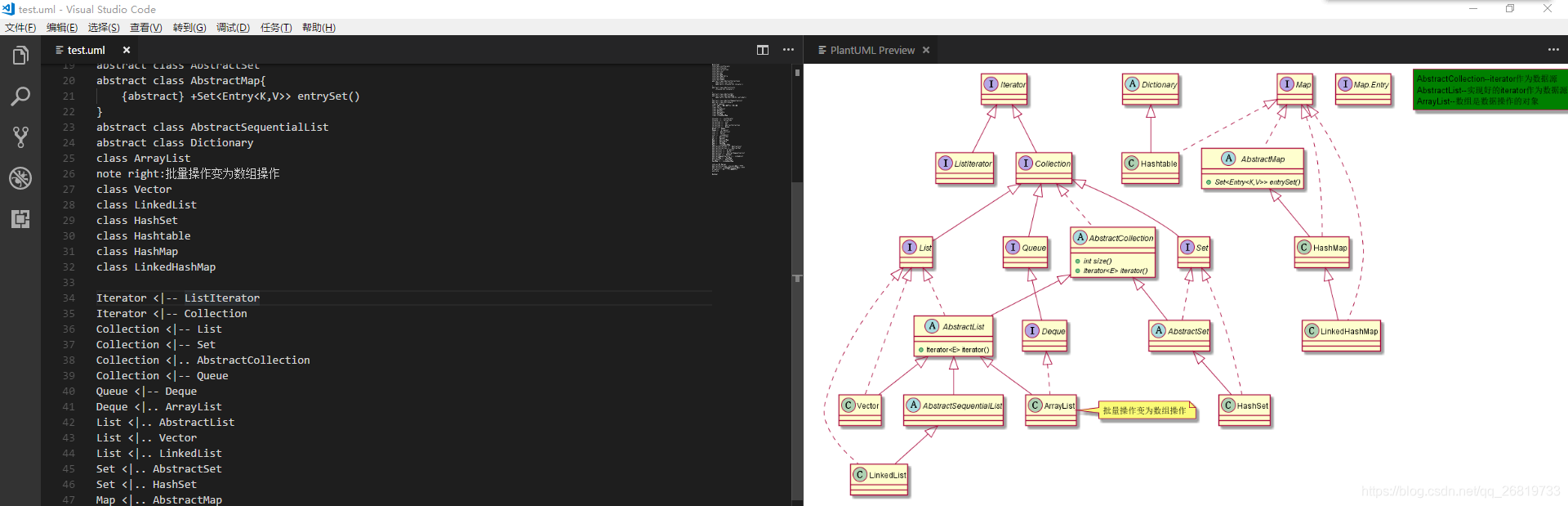1568x506 pixels.
Task: Click the Iterator interface icon in the diagram
Action: (991, 84)
